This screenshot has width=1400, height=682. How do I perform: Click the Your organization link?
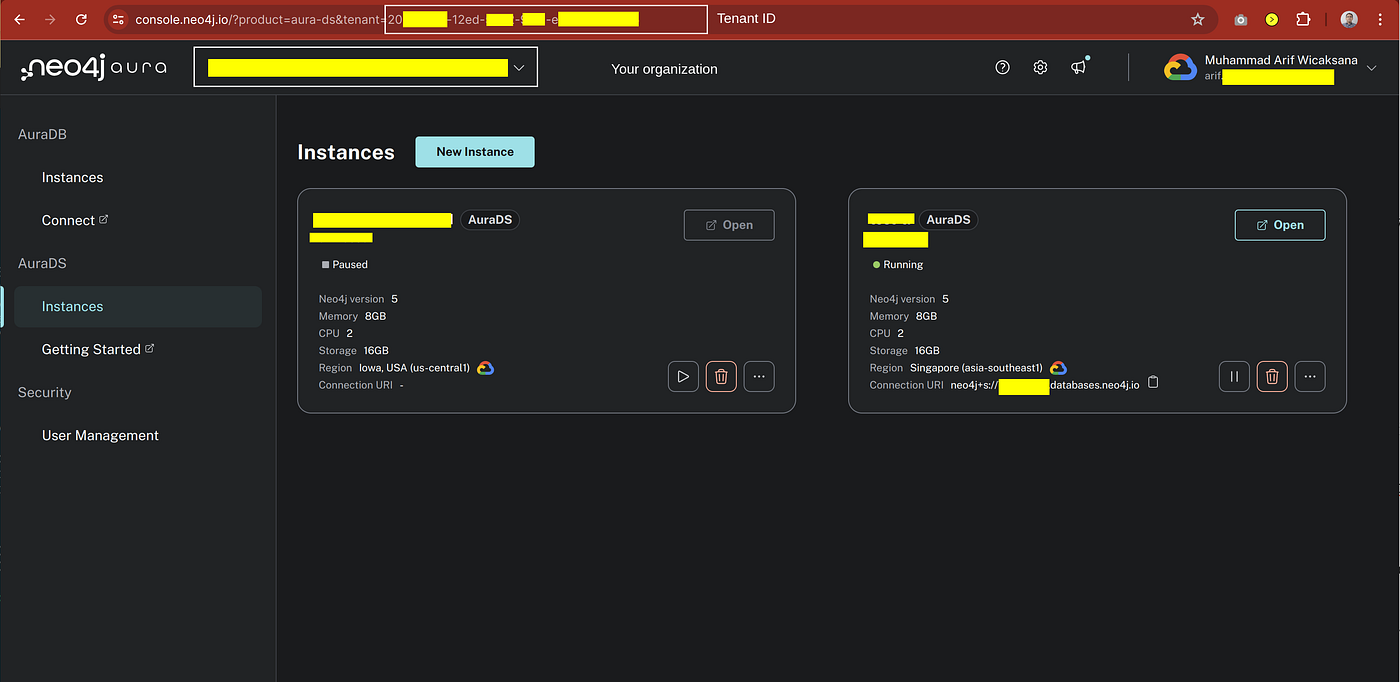tap(664, 69)
